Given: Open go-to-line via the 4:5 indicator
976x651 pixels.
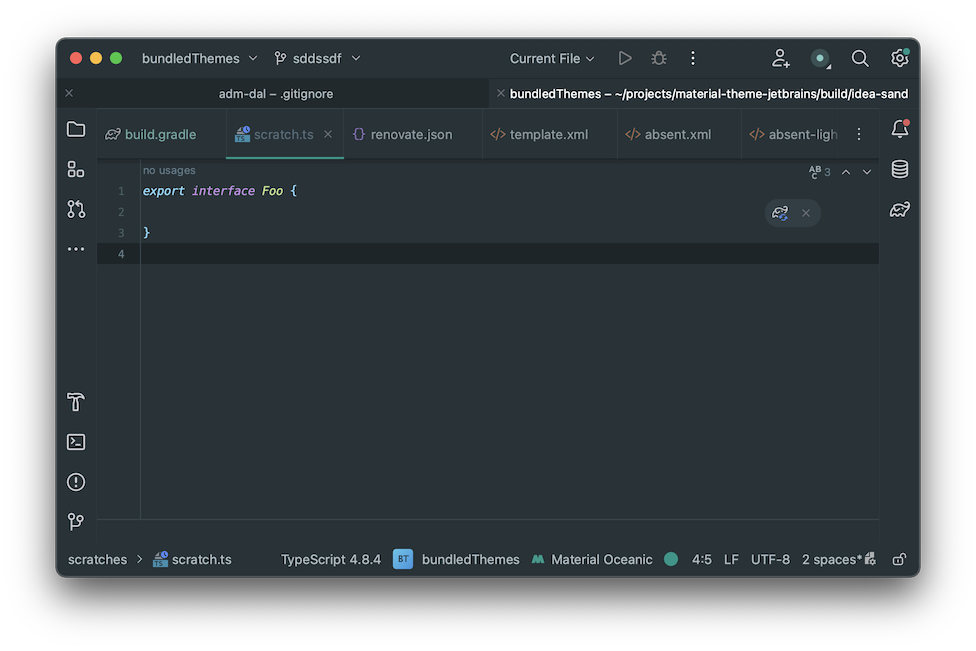Looking at the screenshot, I should point(701,559).
